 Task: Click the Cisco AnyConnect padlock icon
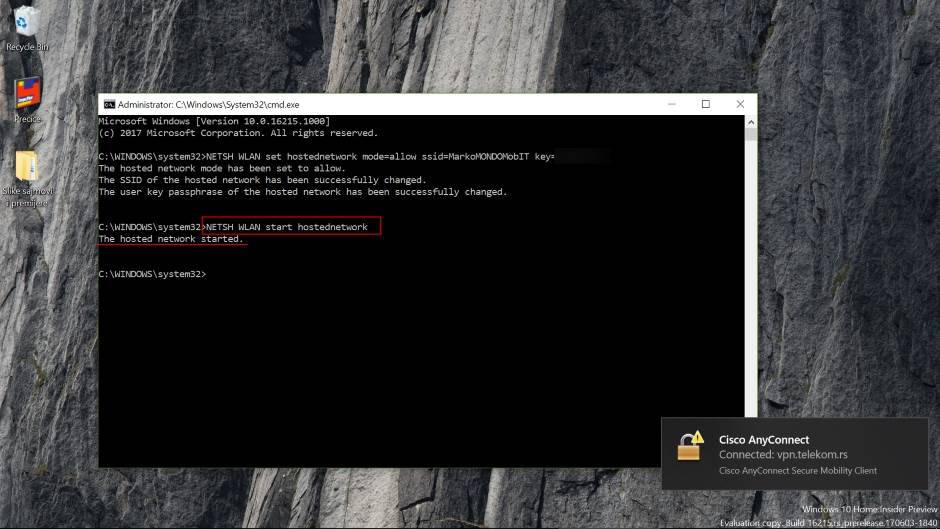[x=690, y=446]
